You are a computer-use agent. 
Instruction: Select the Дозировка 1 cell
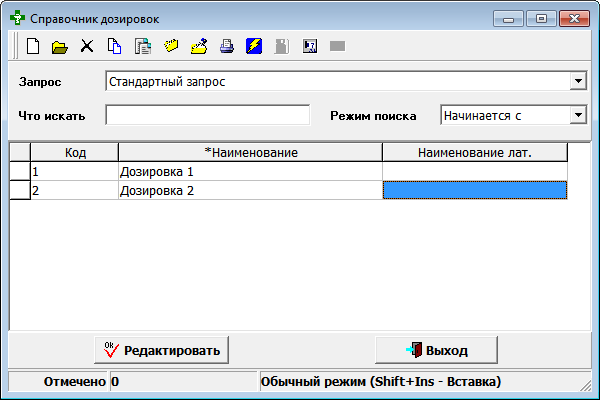251,171
